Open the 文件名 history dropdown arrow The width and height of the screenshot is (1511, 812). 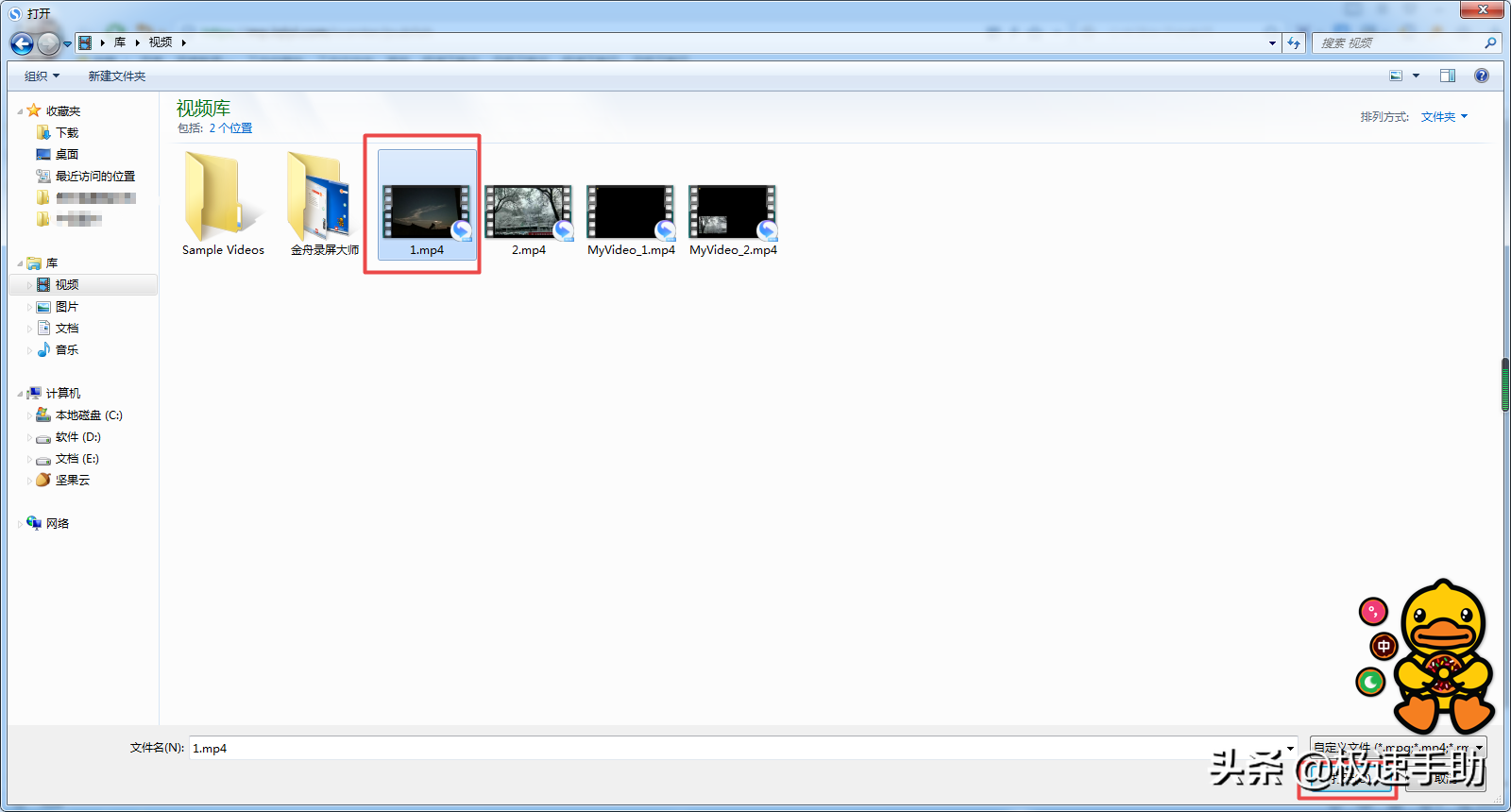click(x=1290, y=749)
